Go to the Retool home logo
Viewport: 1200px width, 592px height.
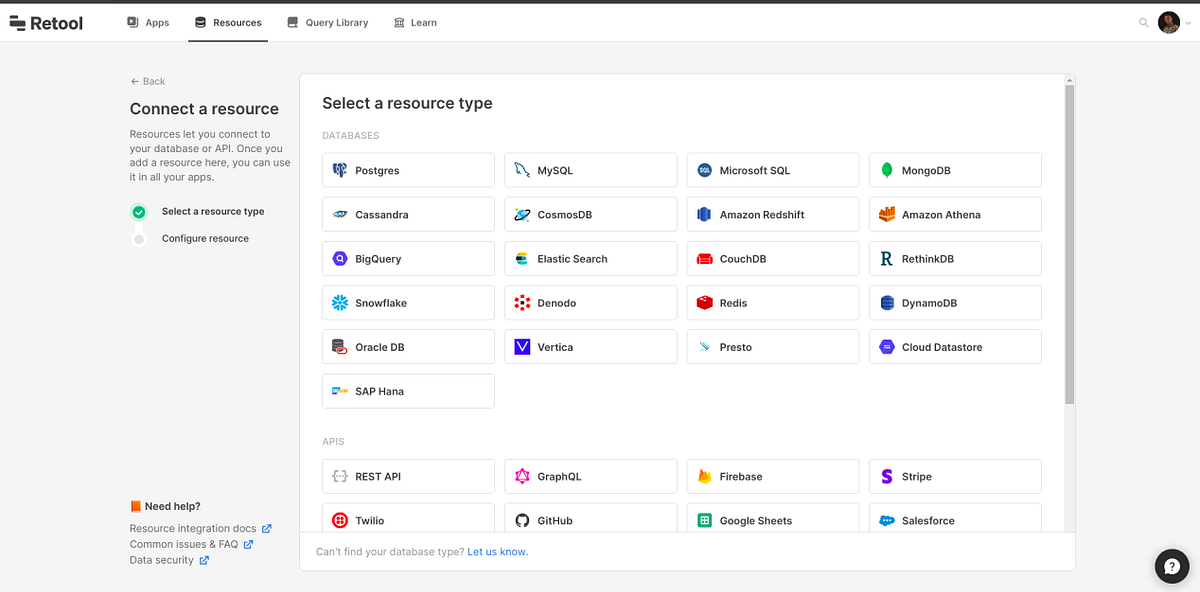tap(46, 22)
